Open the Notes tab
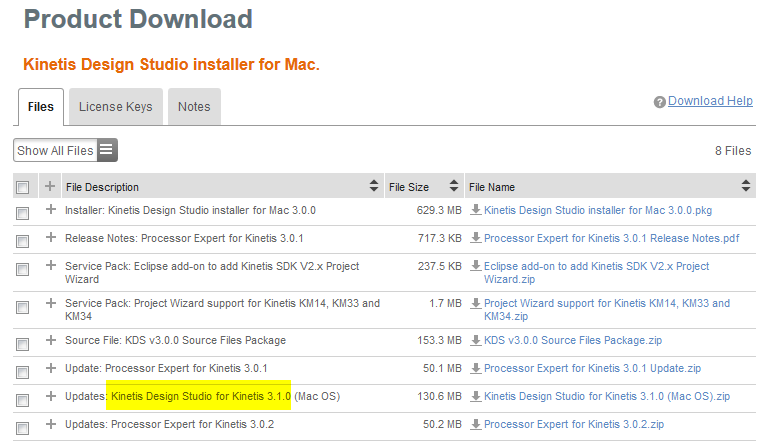The image size is (769, 445). point(194,106)
